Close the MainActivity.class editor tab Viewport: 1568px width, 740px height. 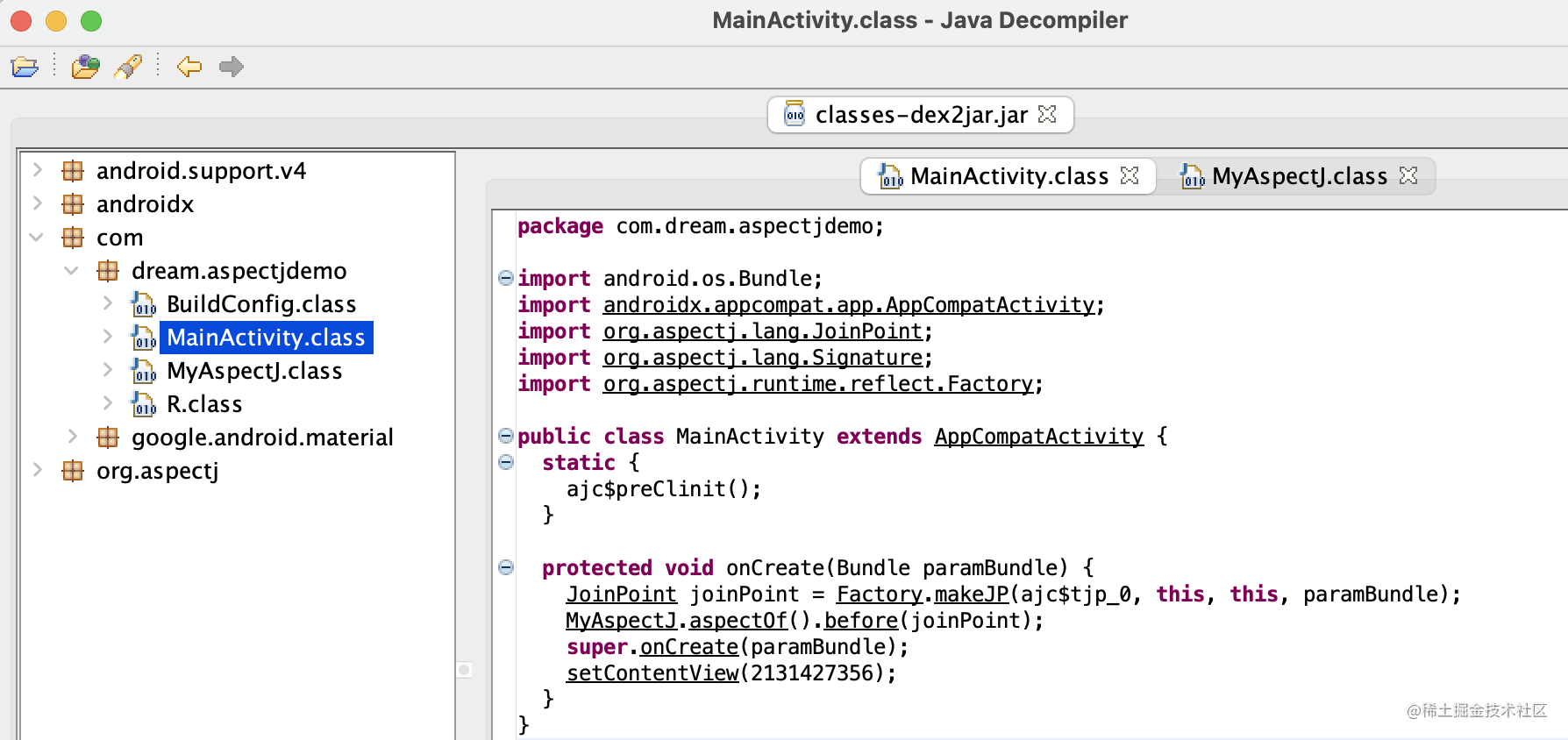click(x=1130, y=175)
